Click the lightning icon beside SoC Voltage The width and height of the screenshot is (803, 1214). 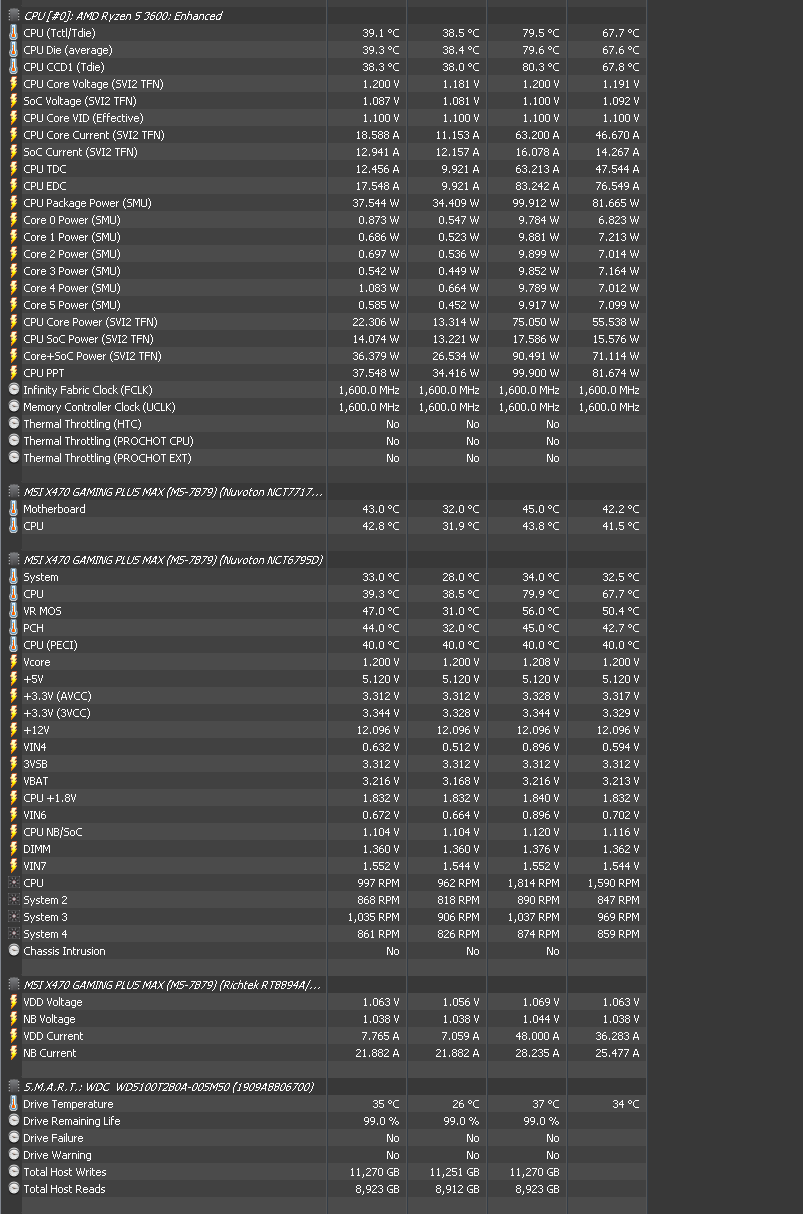point(14,101)
